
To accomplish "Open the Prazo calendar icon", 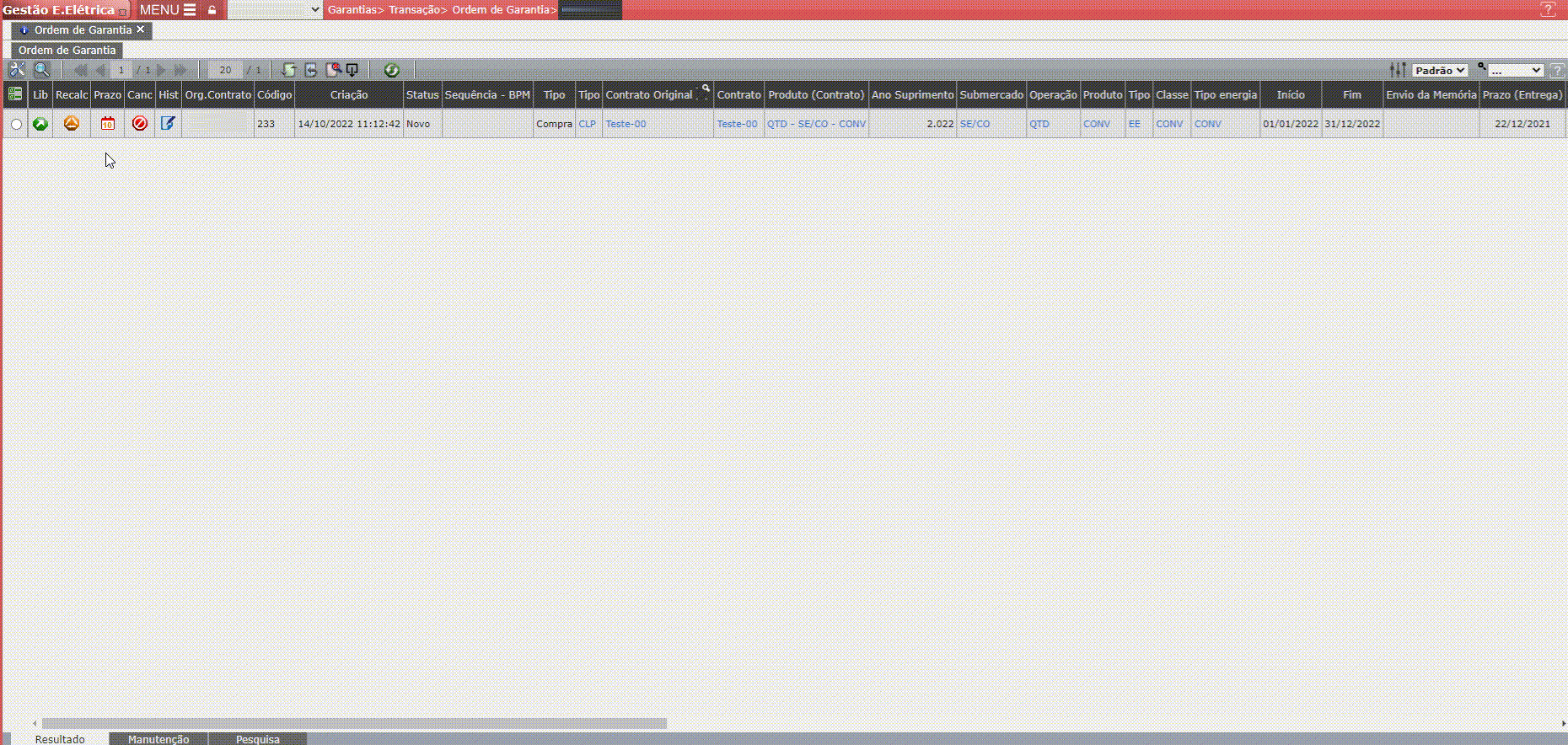I will pos(107,124).
